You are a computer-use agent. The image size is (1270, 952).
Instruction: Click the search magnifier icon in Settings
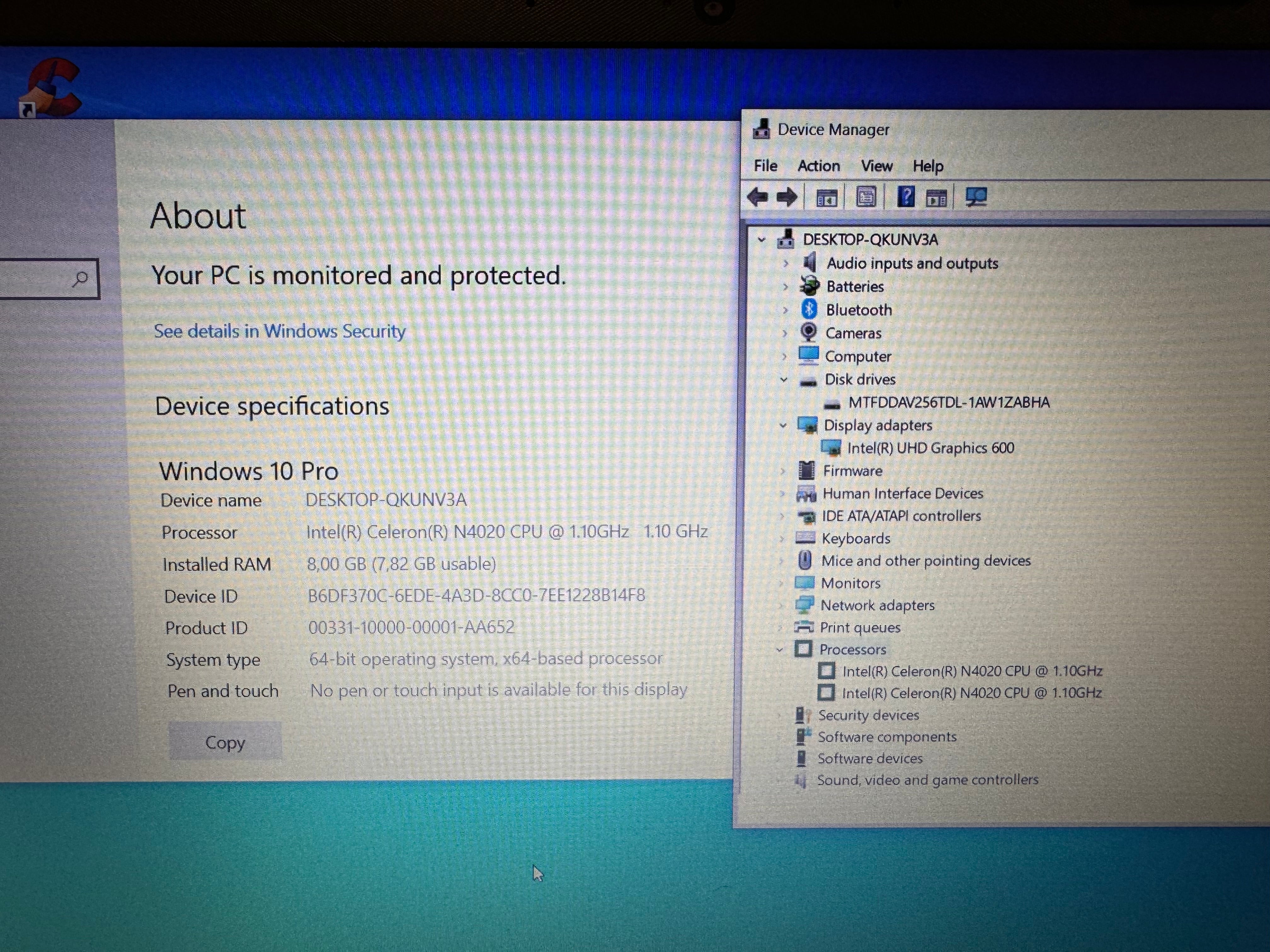coord(80,279)
